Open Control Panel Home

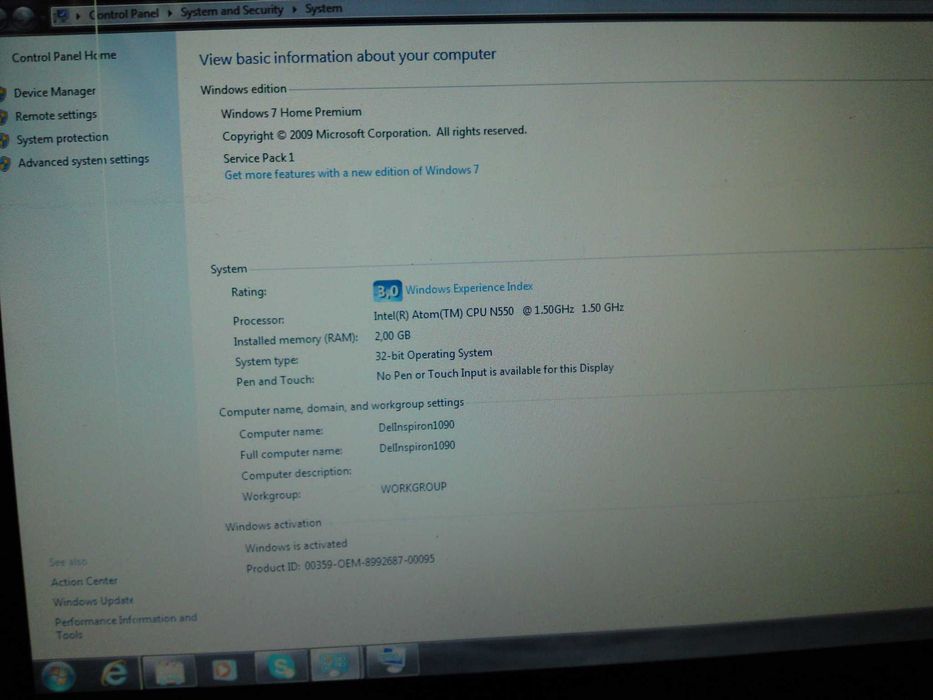[64, 57]
